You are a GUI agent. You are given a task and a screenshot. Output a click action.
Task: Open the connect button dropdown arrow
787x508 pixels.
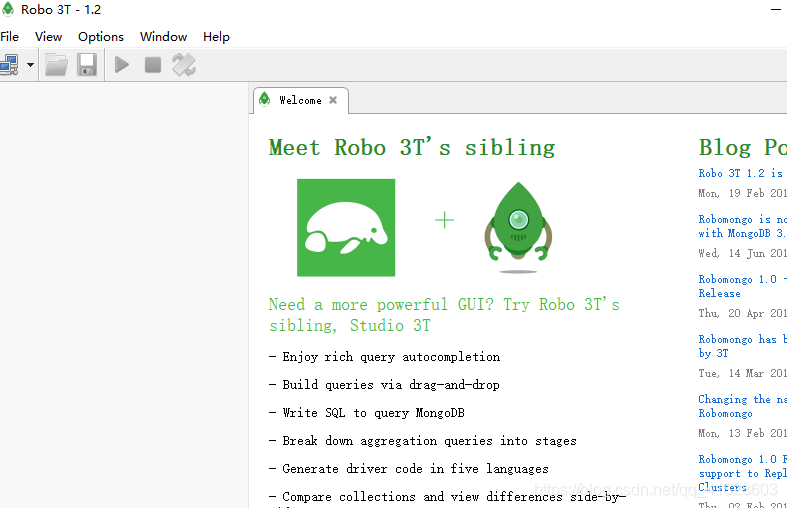[x=30, y=65]
